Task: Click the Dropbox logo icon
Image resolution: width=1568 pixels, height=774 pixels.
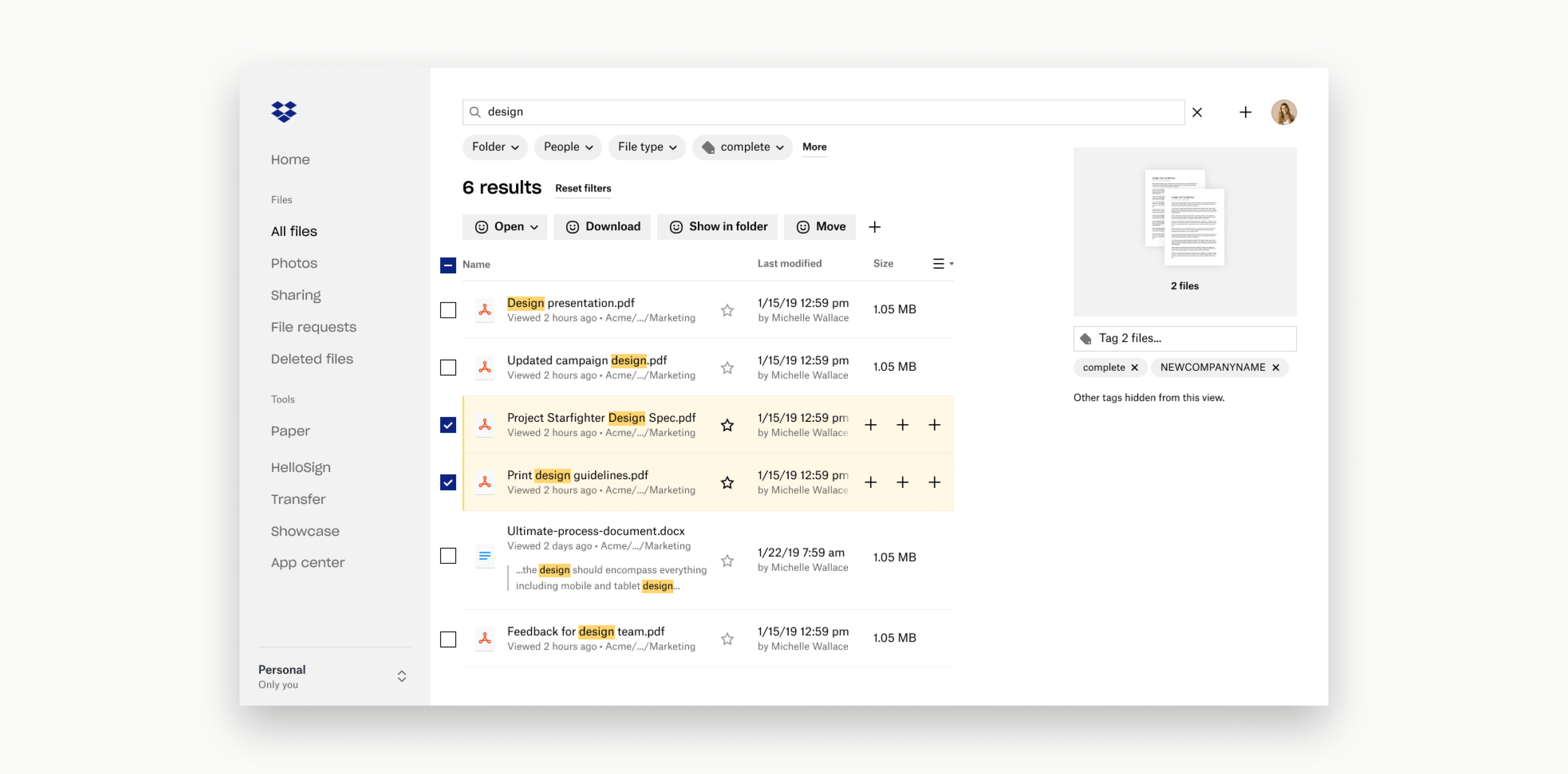Action: [284, 111]
